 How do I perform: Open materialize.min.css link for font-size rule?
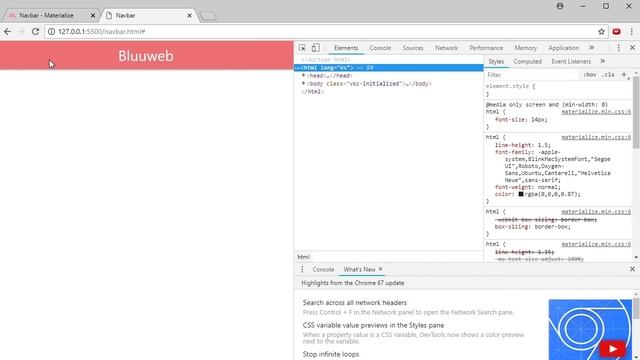click(x=596, y=111)
